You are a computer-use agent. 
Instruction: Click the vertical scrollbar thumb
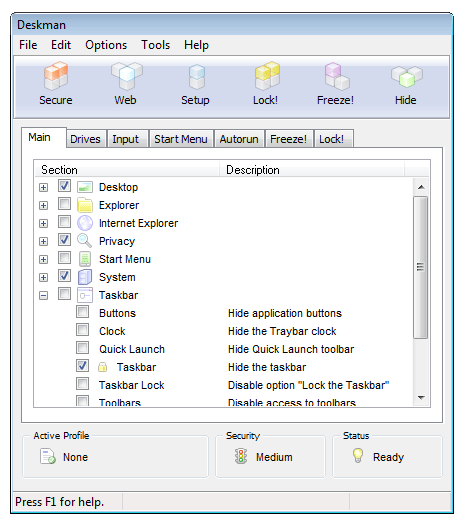(420, 268)
